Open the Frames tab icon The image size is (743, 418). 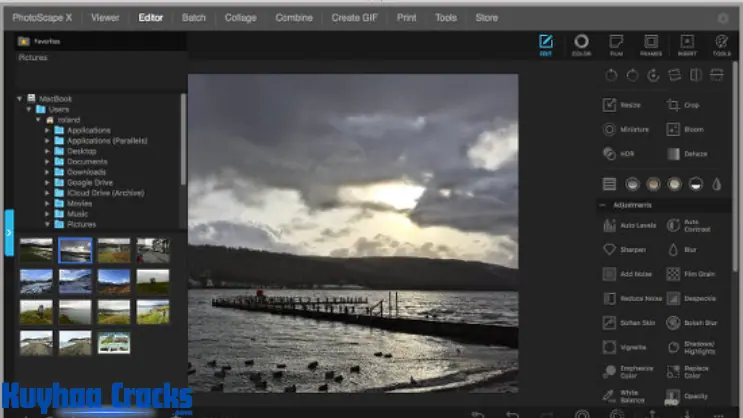(651, 45)
